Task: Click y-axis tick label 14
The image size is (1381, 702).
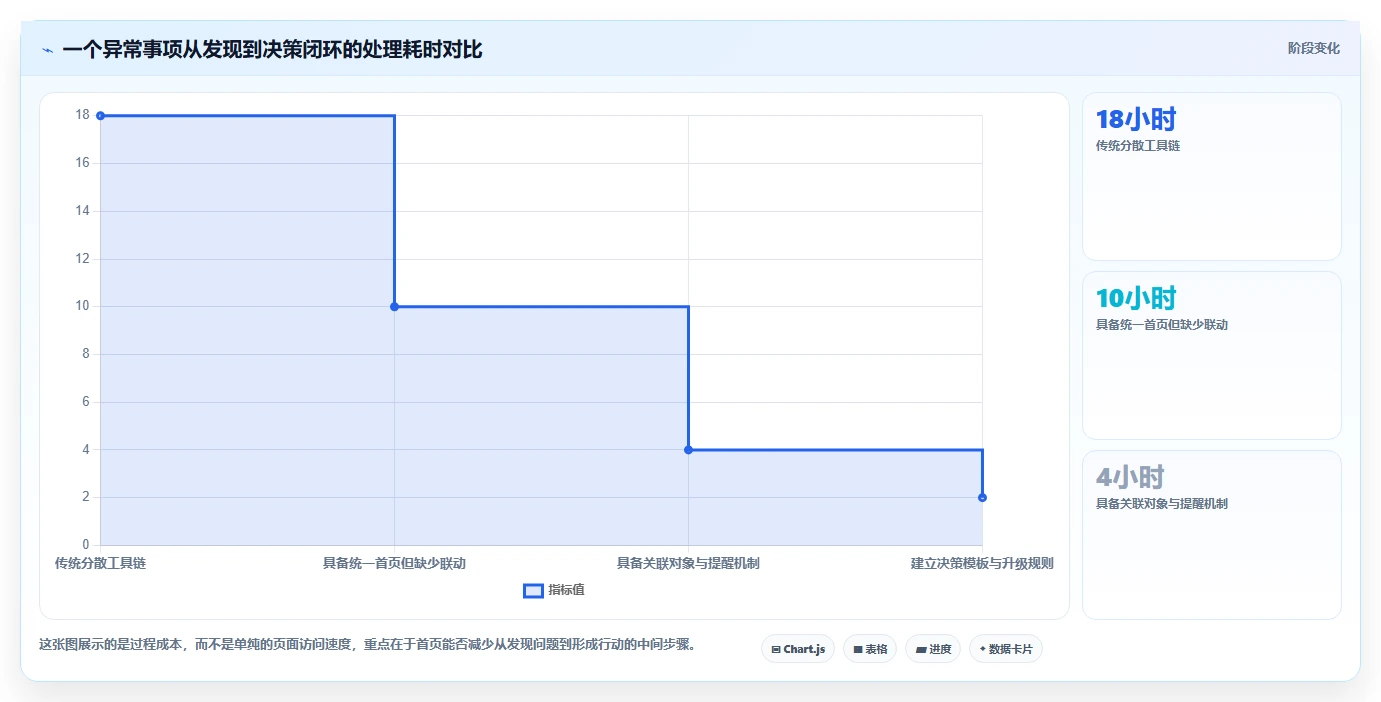Action: (82, 211)
